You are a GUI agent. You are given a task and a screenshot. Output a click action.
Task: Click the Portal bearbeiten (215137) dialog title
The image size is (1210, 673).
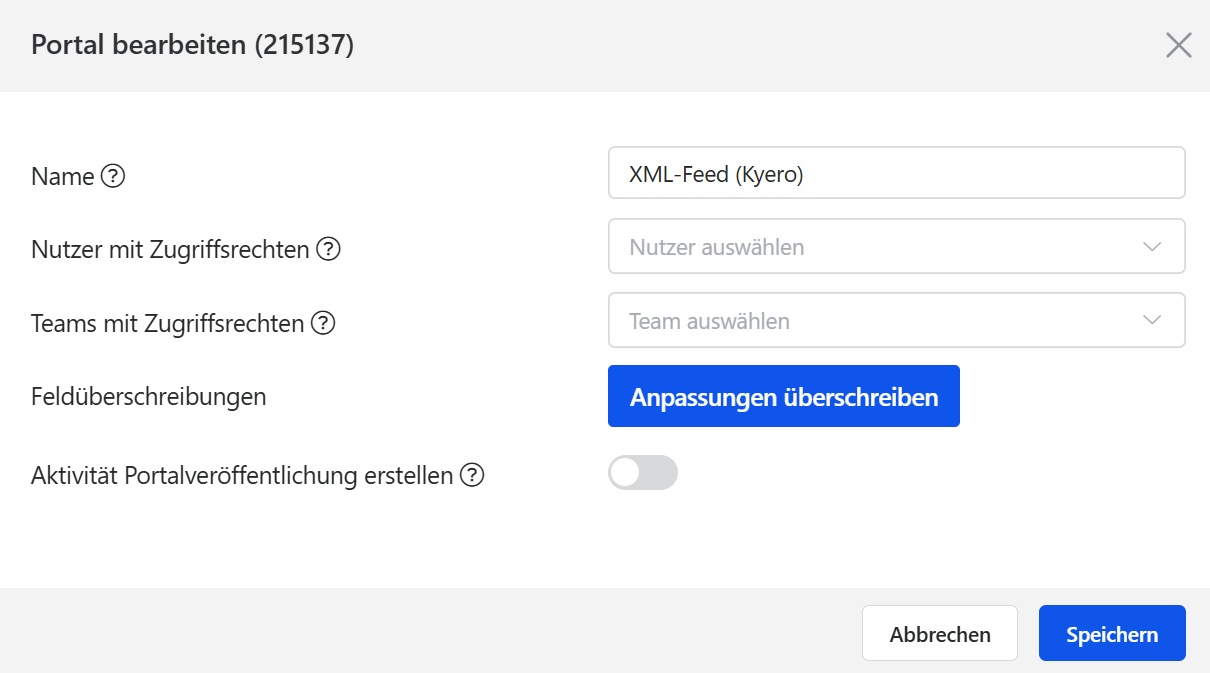point(193,45)
